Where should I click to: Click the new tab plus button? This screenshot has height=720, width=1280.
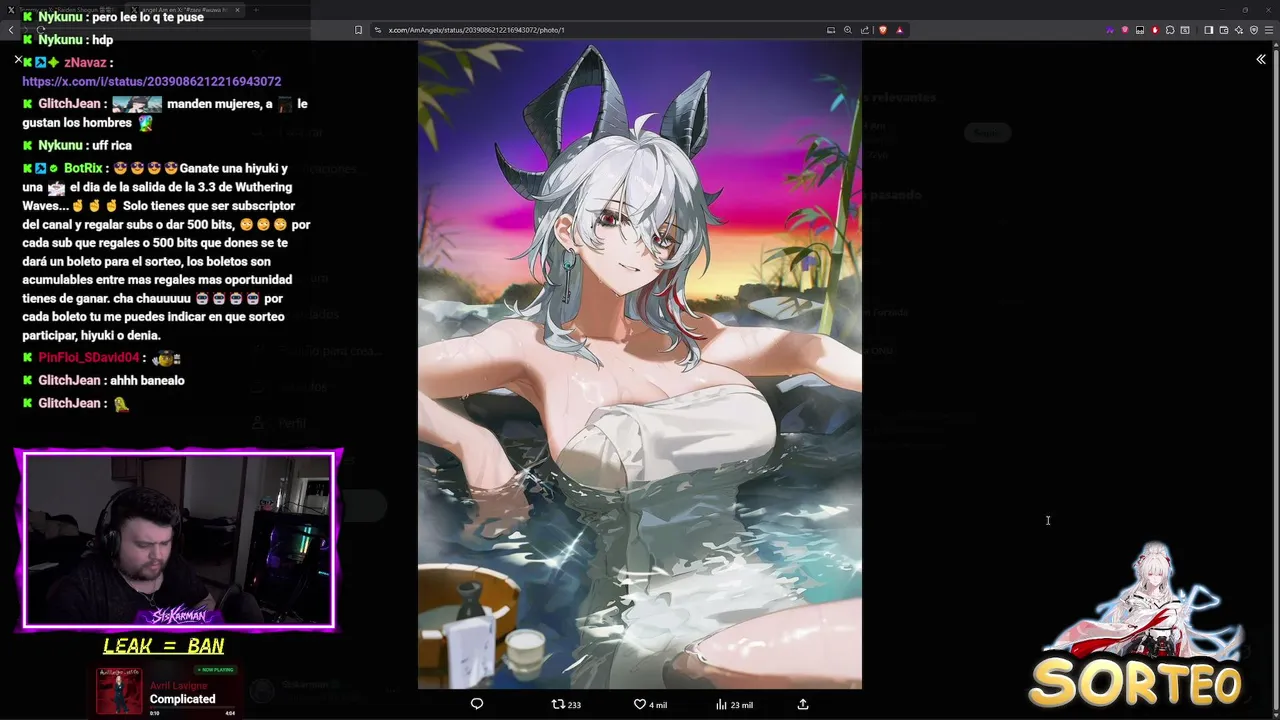point(256,10)
